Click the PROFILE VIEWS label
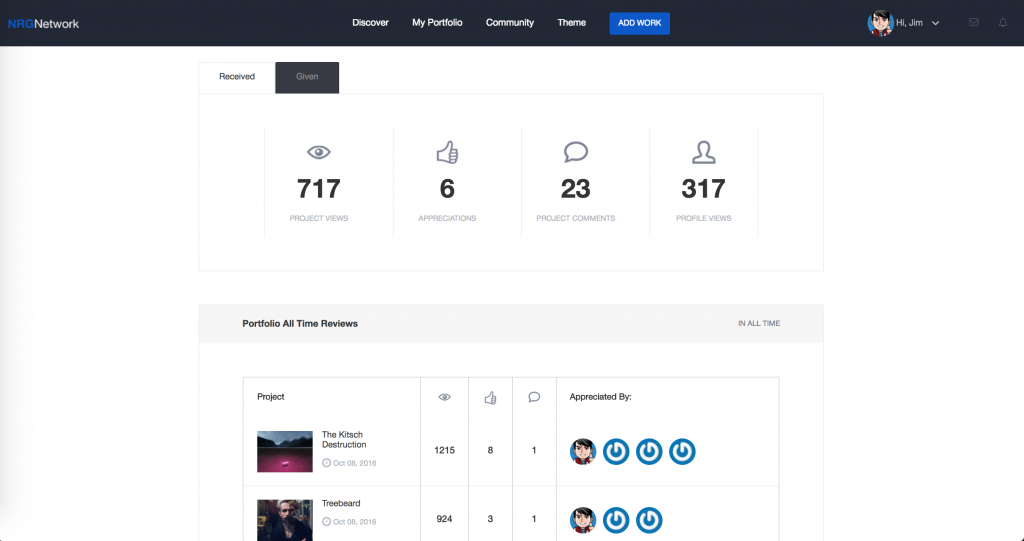This screenshot has height=541, width=1024. [x=703, y=218]
